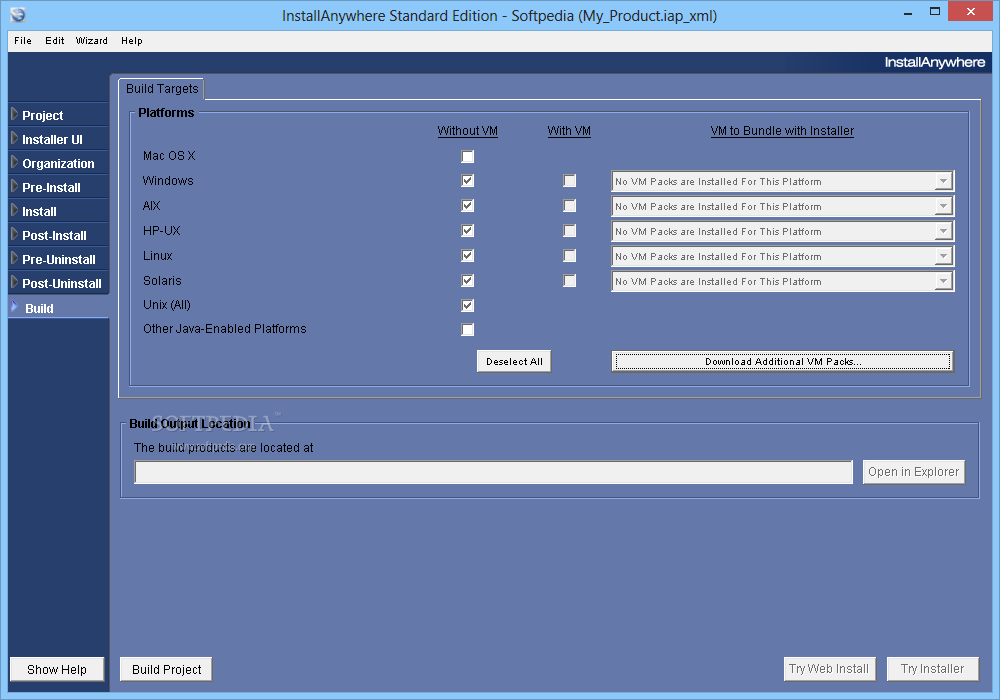Click the Build sidebar arrow
The height and width of the screenshot is (700, 1000).
(15, 307)
